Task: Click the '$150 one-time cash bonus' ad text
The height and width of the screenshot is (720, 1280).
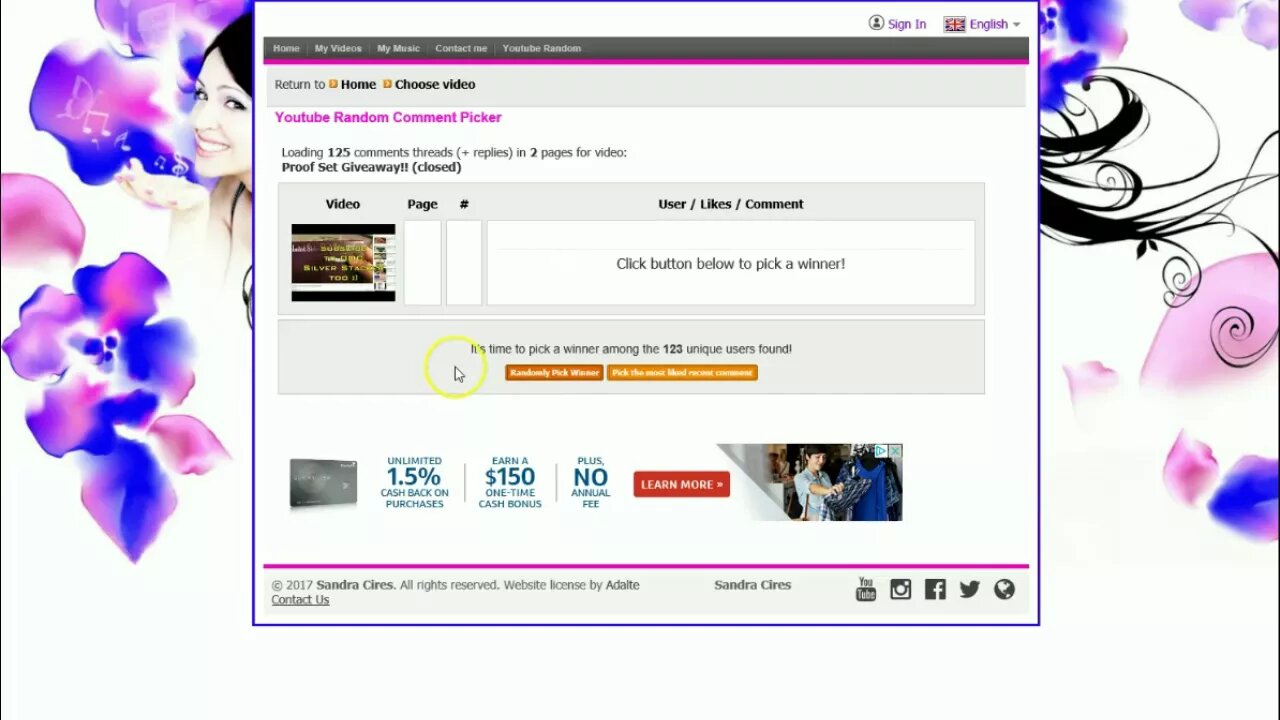Action: pyautogui.click(x=510, y=482)
